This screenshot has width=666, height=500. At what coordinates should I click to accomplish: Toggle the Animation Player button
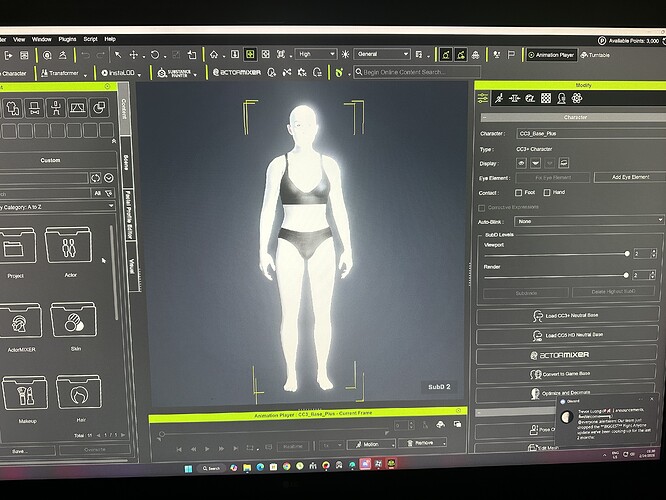pyautogui.click(x=551, y=55)
